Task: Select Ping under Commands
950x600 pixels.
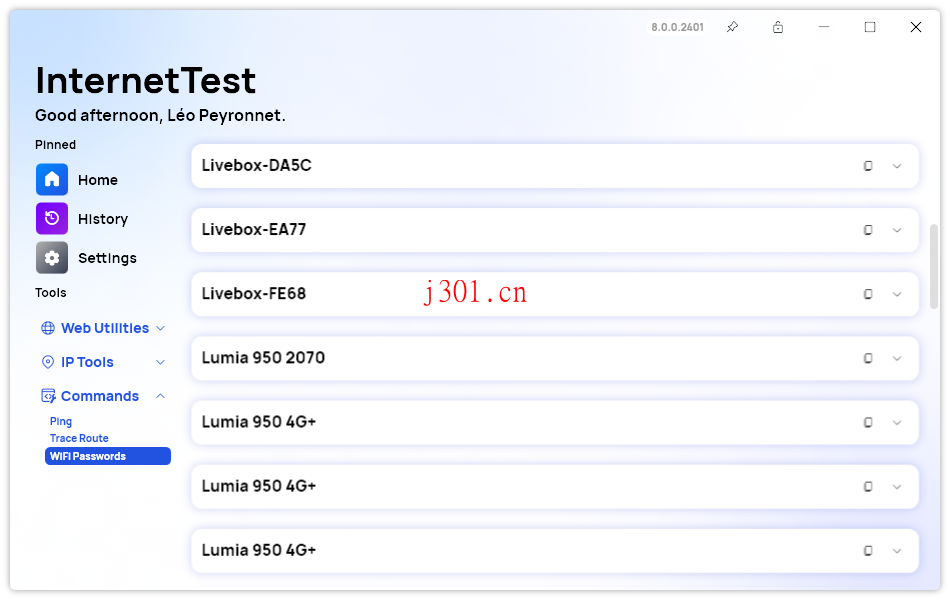Action: click(61, 421)
